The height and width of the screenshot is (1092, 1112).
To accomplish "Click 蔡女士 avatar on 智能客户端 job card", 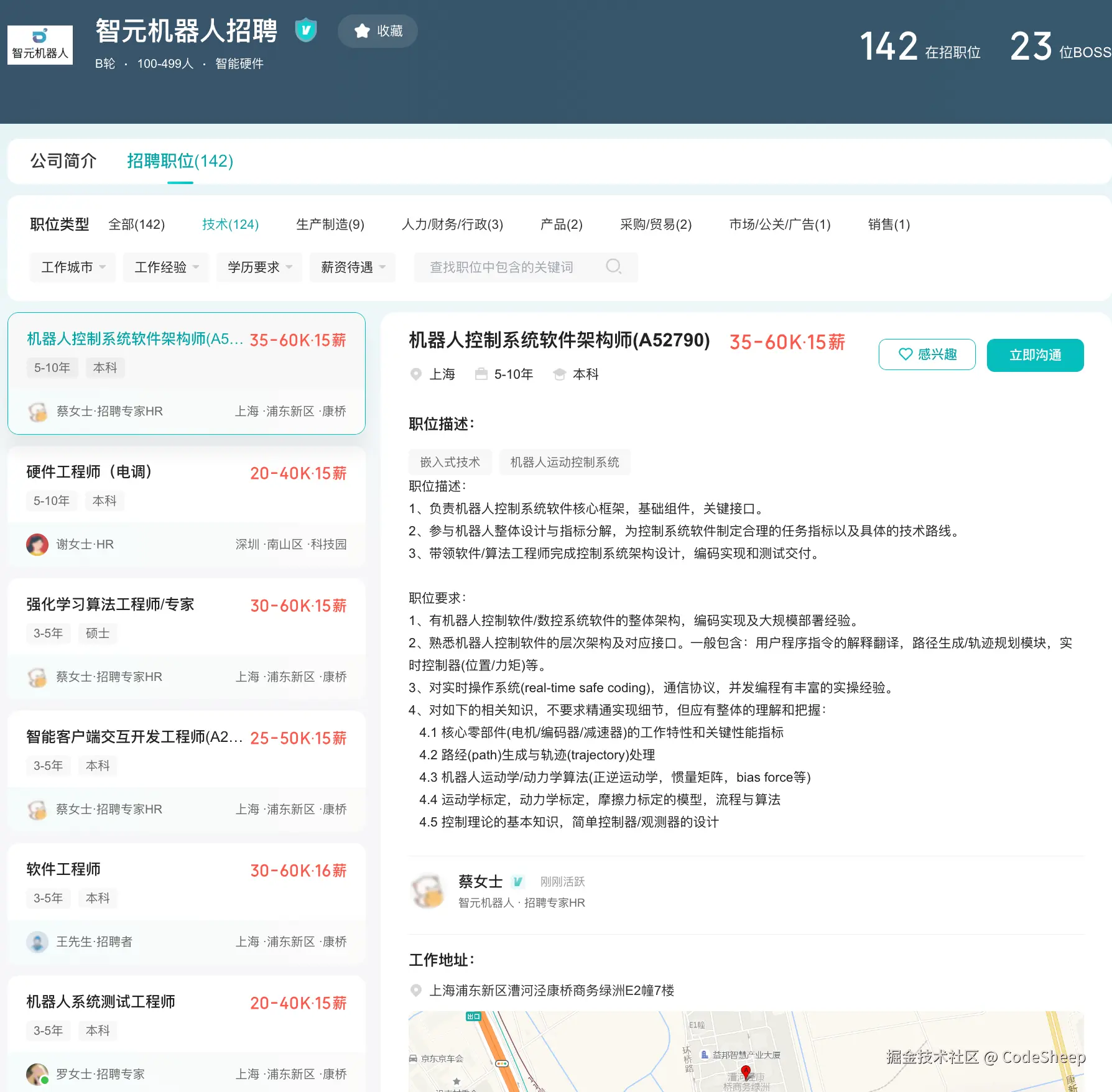I will (37, 810).
